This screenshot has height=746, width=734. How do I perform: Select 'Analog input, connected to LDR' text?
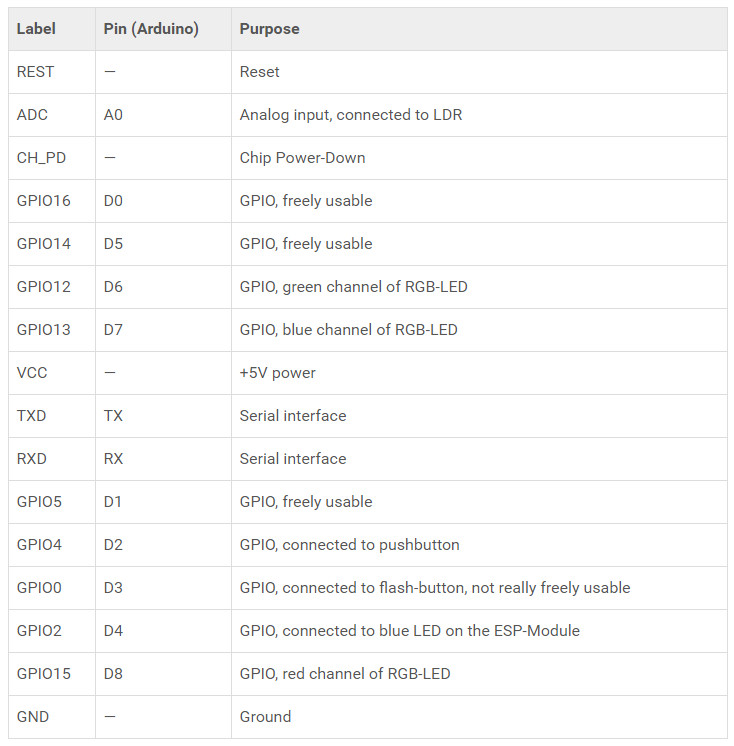[351, 115]
